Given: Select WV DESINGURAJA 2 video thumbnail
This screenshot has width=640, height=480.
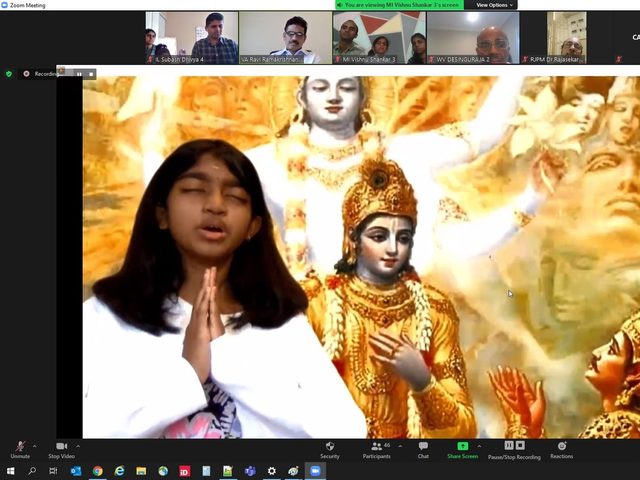Looking at the screenshot, I should click(473, 38).
